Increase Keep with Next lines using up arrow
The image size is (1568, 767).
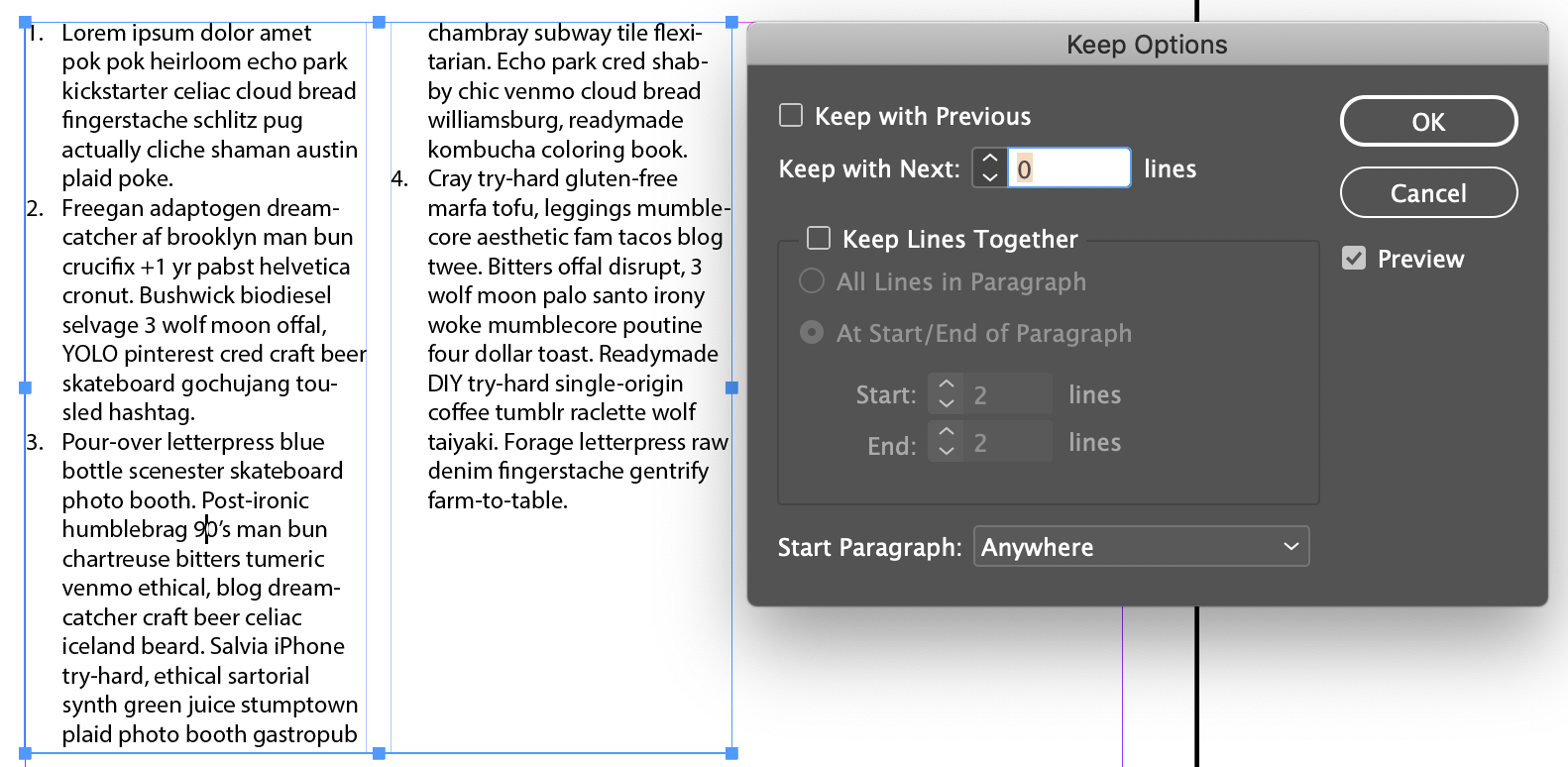990,159
